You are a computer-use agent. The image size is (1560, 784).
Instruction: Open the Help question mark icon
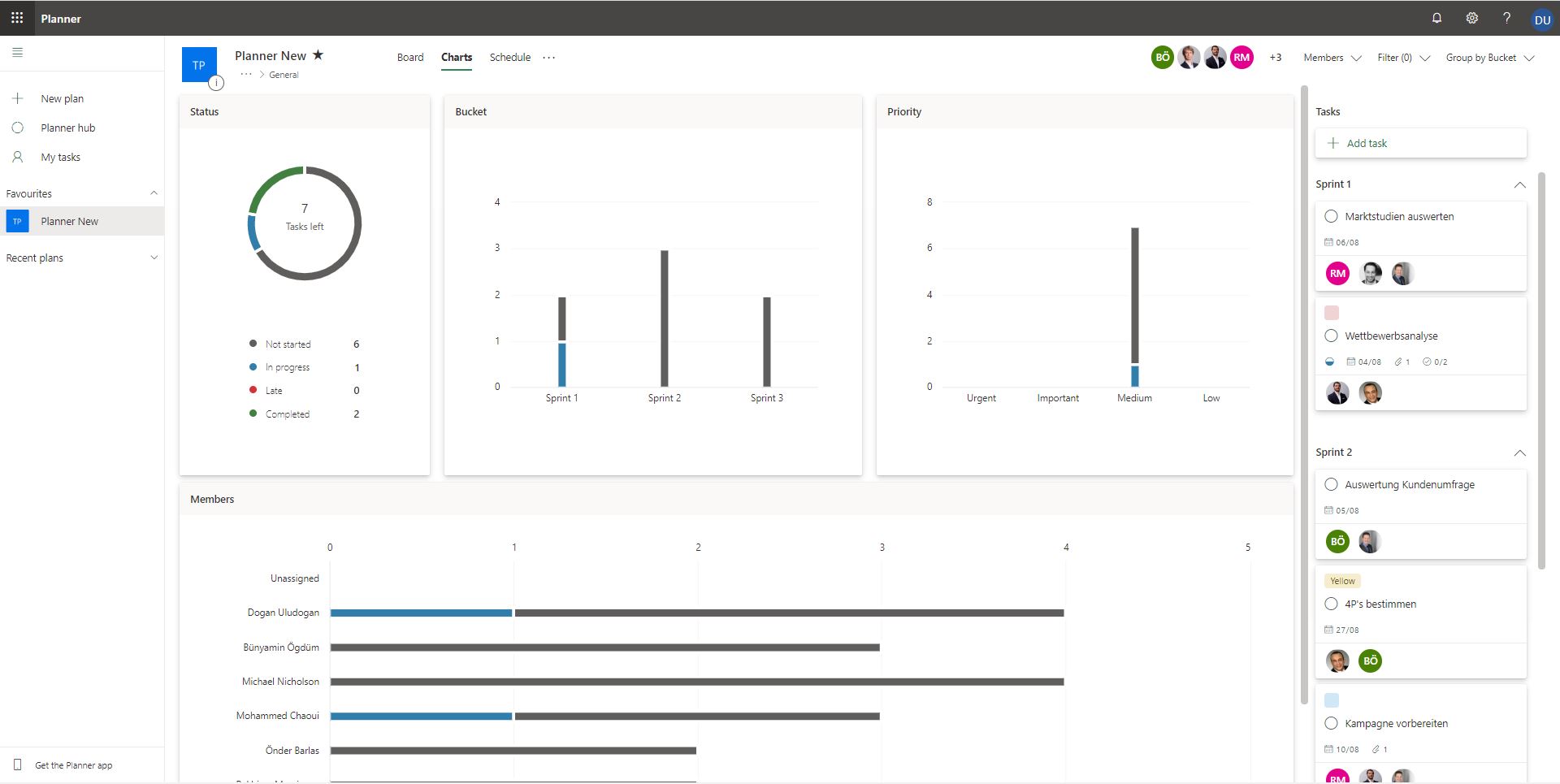[1507, 17]
